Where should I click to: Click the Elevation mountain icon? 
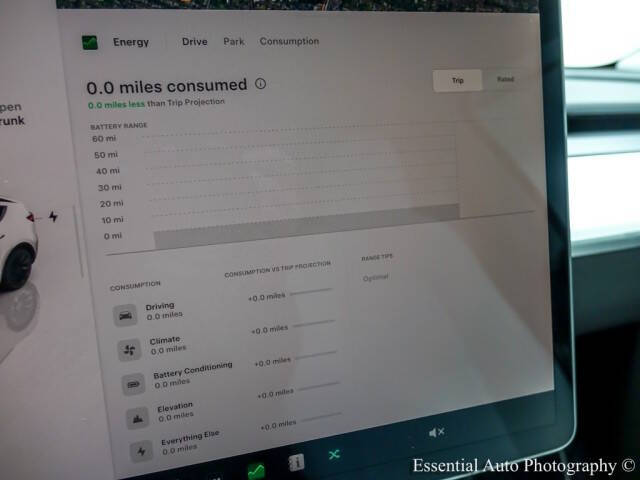click(137, 418)
